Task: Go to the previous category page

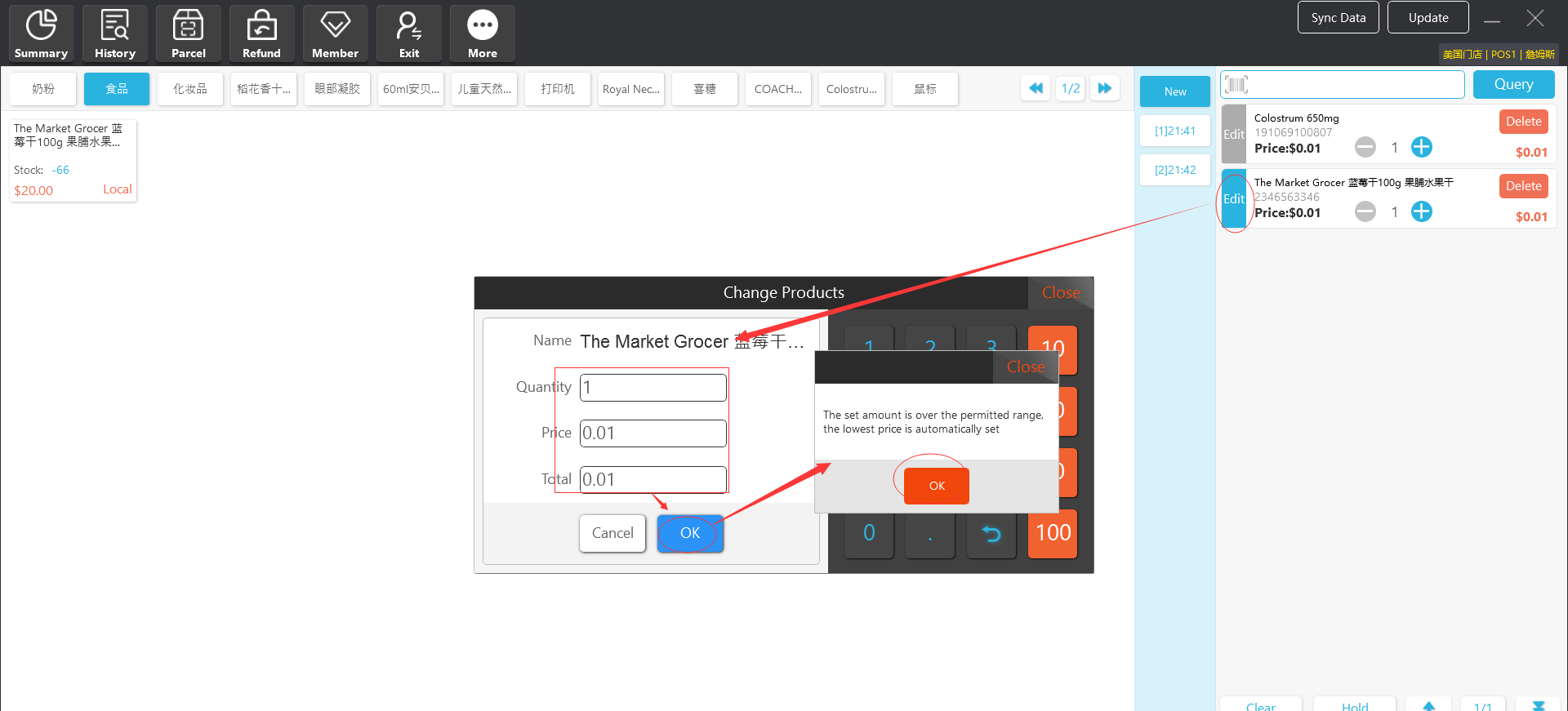Action: click(x=1036, y=88)
